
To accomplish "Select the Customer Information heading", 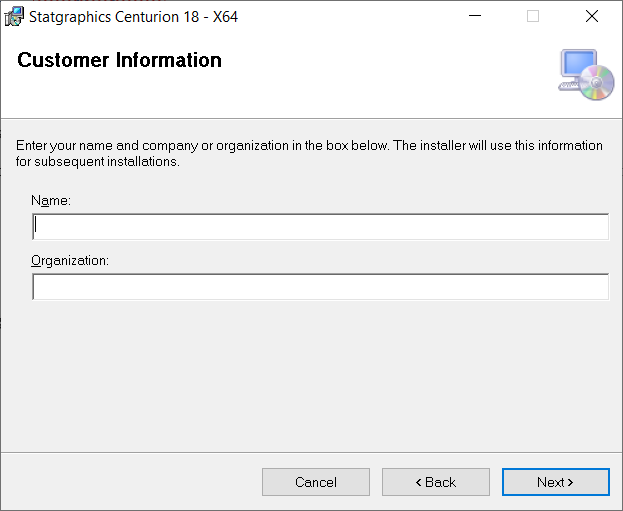I will [119, 60].
